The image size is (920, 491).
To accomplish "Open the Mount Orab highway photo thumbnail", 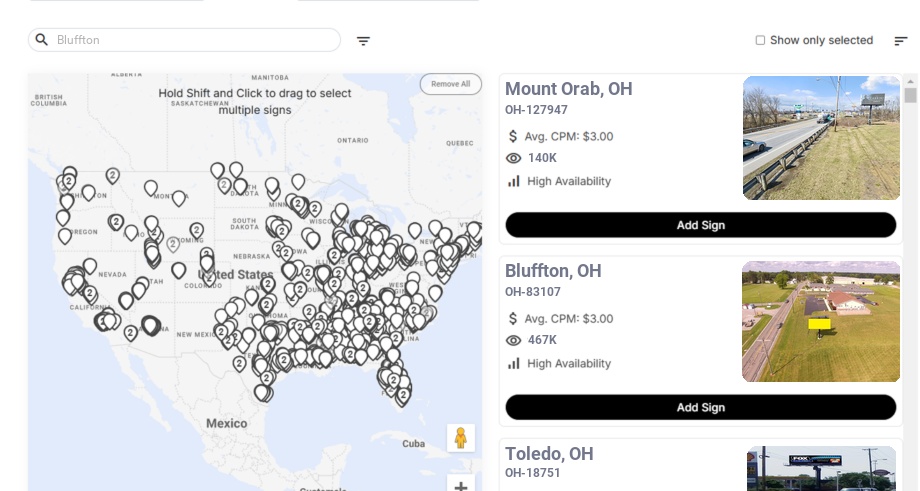I will click(821, 138).
